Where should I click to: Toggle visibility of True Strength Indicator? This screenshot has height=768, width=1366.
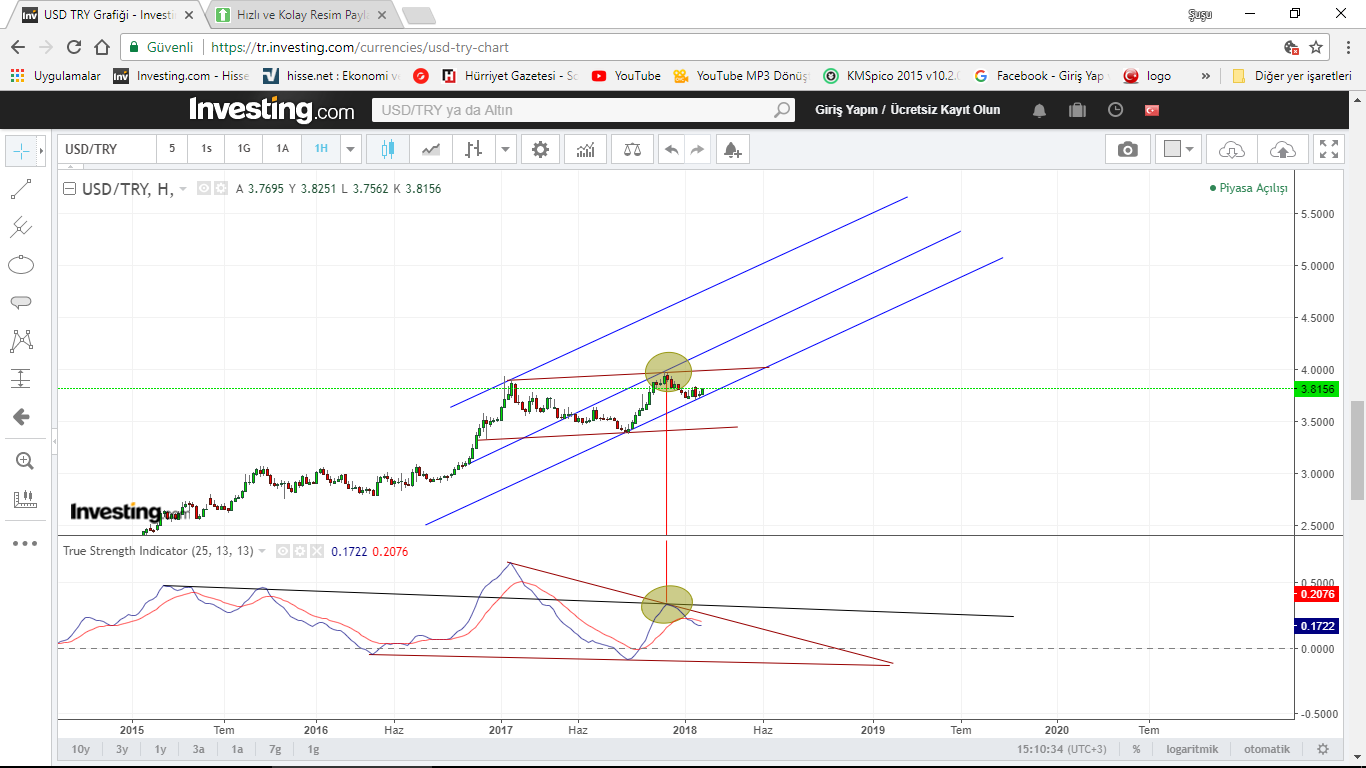click(283, 551)
